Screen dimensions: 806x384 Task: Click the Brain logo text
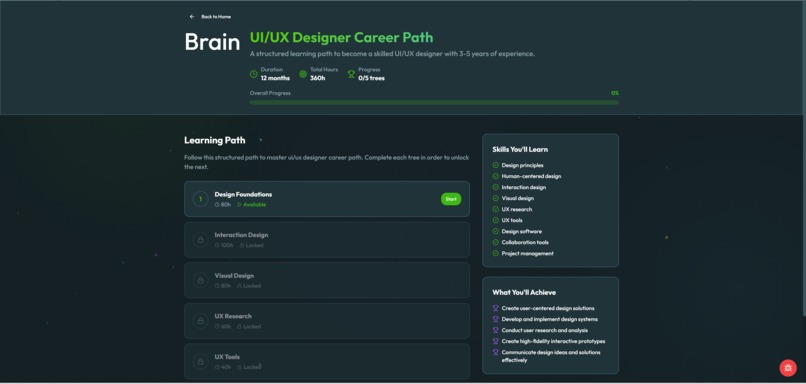pyautogui.click(x=212, y=42)
